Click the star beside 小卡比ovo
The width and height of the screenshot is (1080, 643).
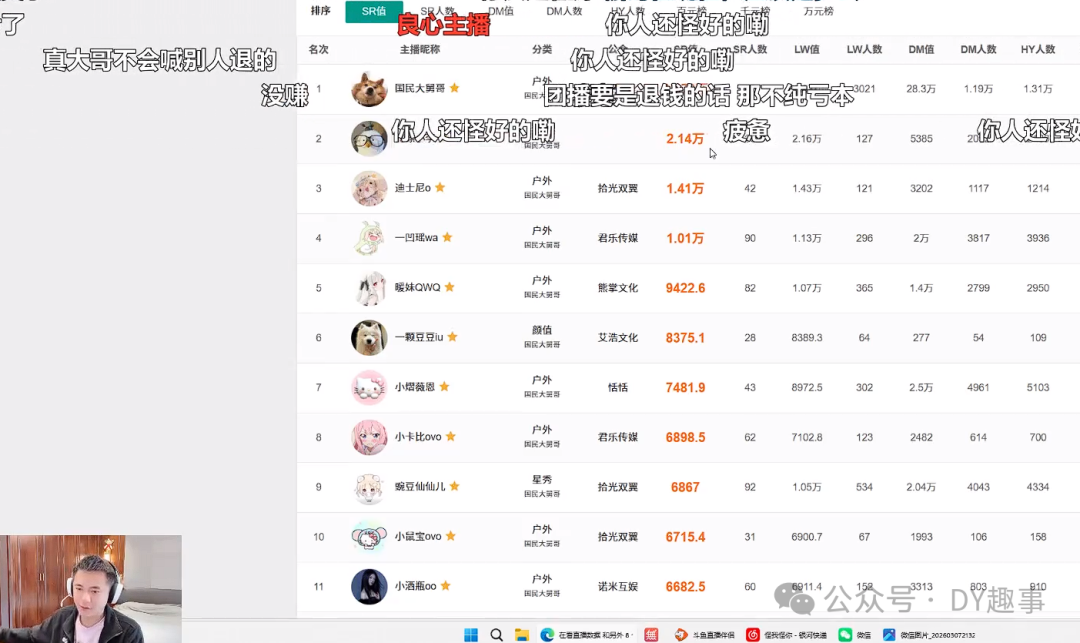point(450,436)
